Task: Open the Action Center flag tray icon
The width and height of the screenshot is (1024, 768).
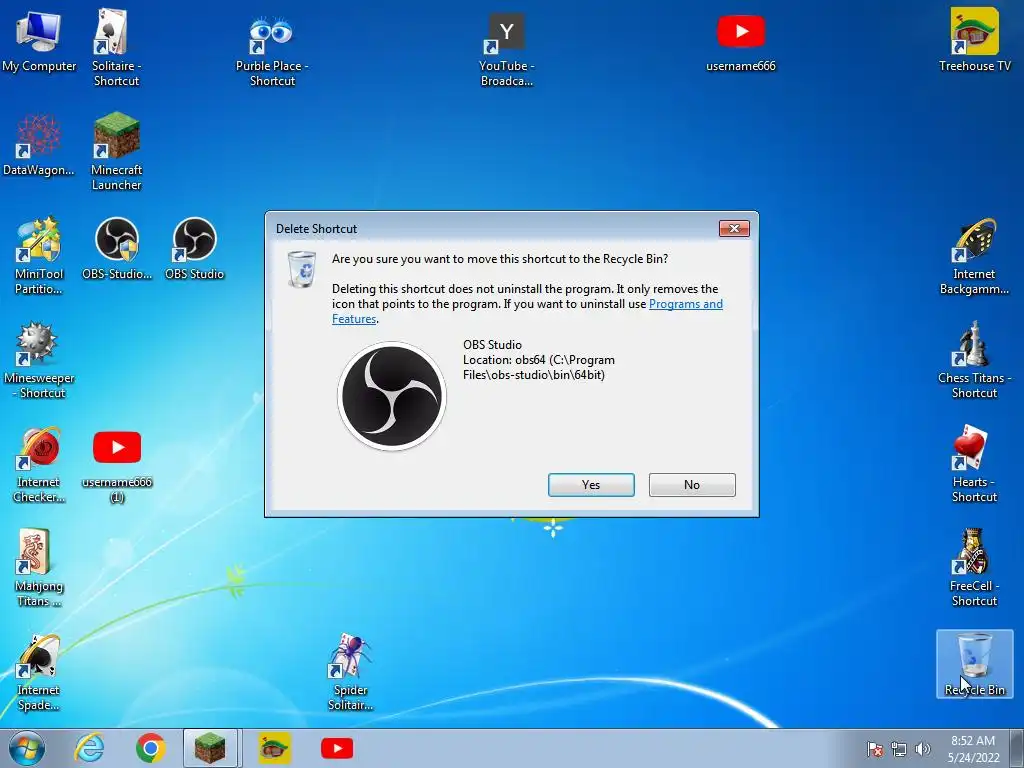Action: click(x=874, y=749)
